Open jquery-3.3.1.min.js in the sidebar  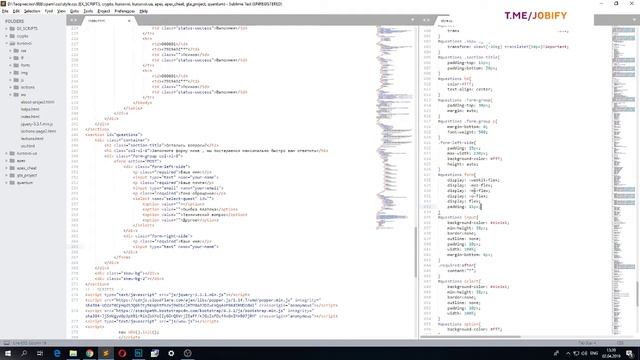coord(37,124)
